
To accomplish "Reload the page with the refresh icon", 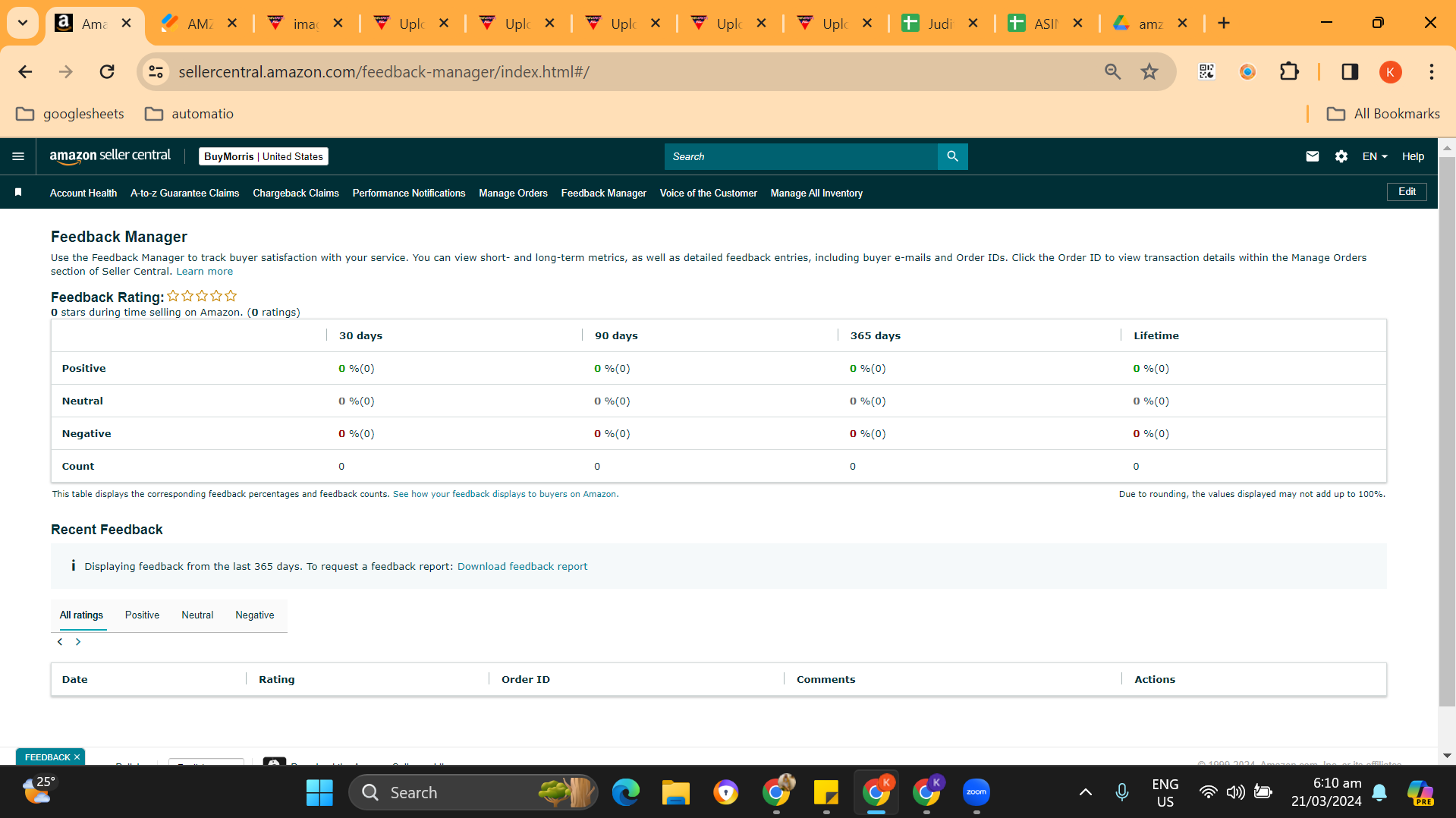I will coord(107,72).
